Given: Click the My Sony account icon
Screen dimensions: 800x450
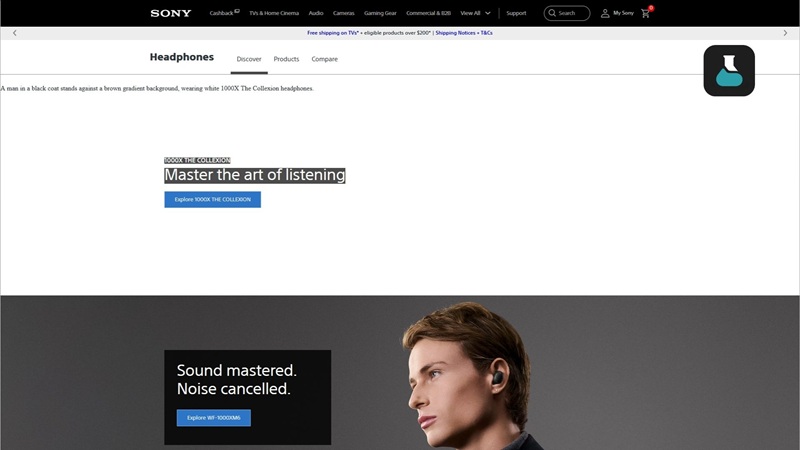Looking at the screenshot, I should click(605, 13).
